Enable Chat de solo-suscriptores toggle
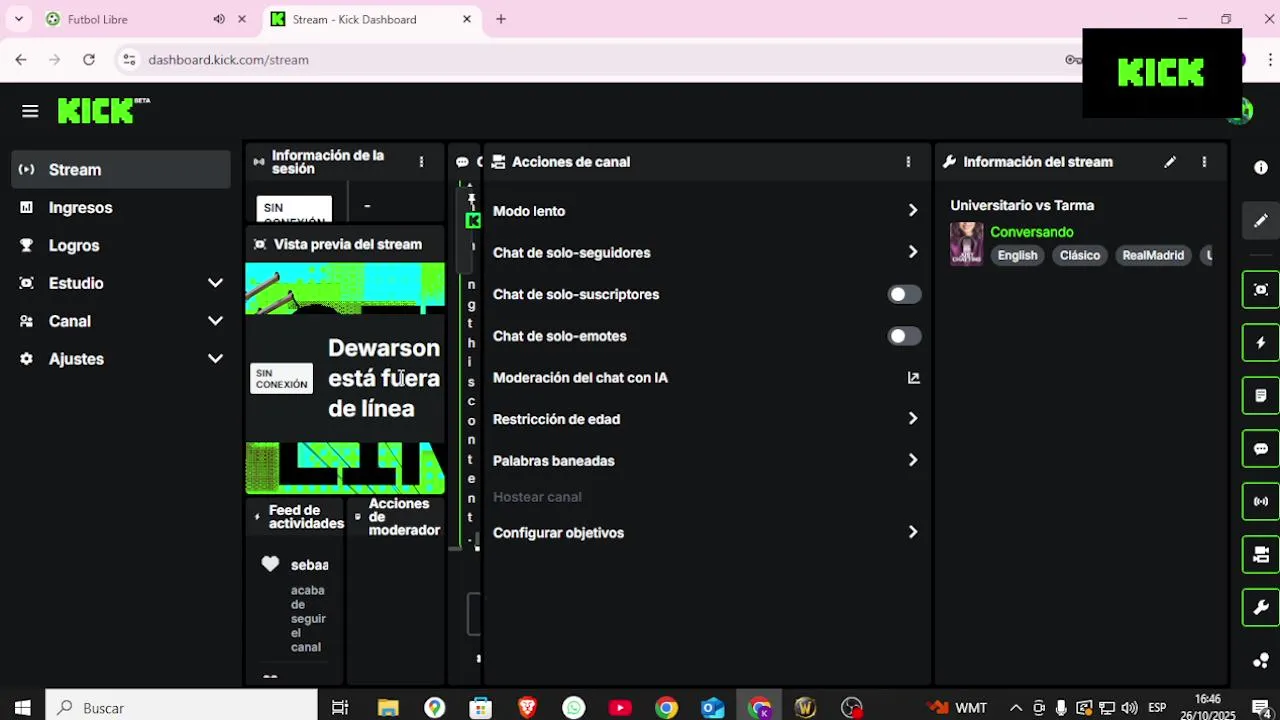 tap(904, 294)
